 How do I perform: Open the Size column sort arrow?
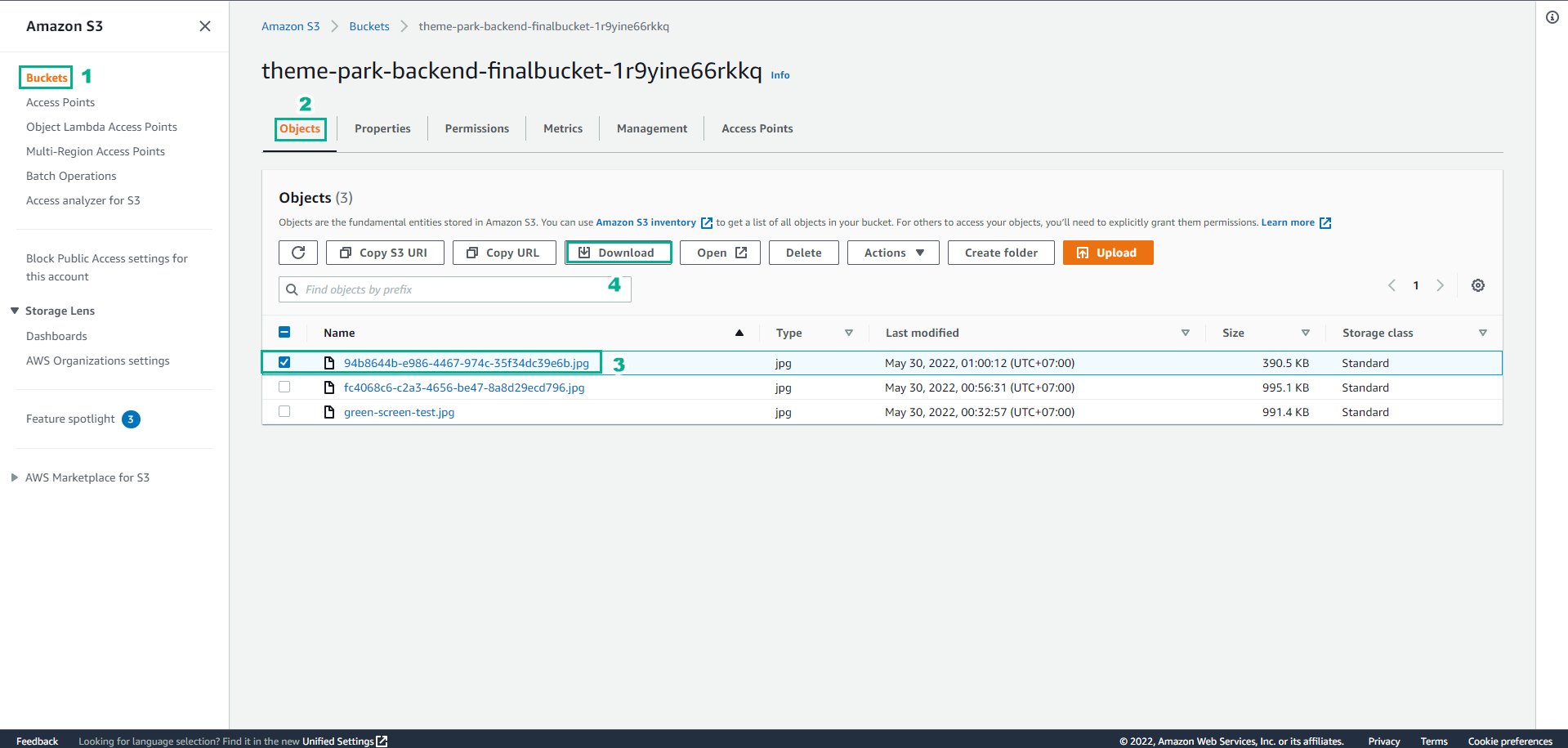(x=1306, y=333)
